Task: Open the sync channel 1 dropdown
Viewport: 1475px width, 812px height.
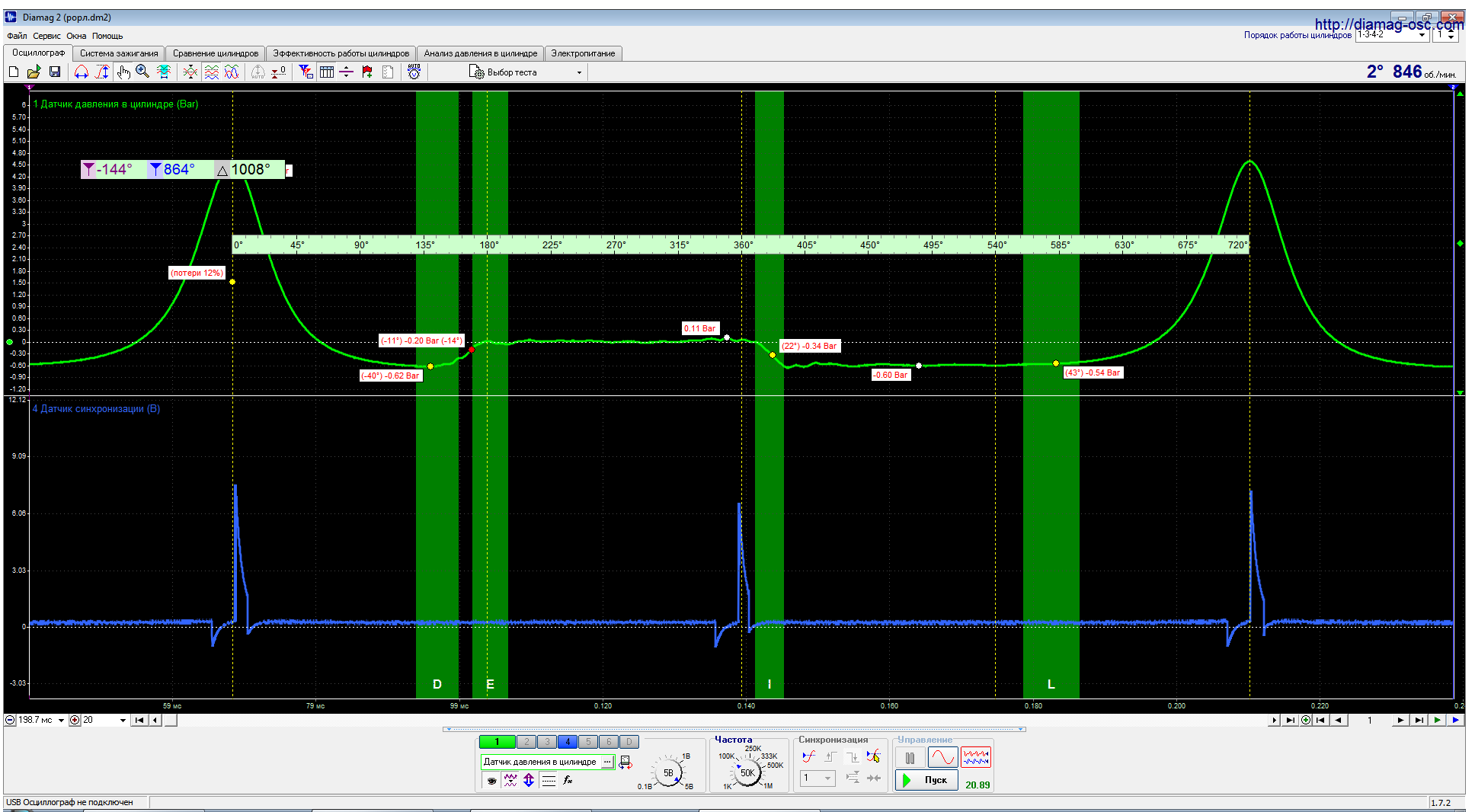Action: [817, 778]
